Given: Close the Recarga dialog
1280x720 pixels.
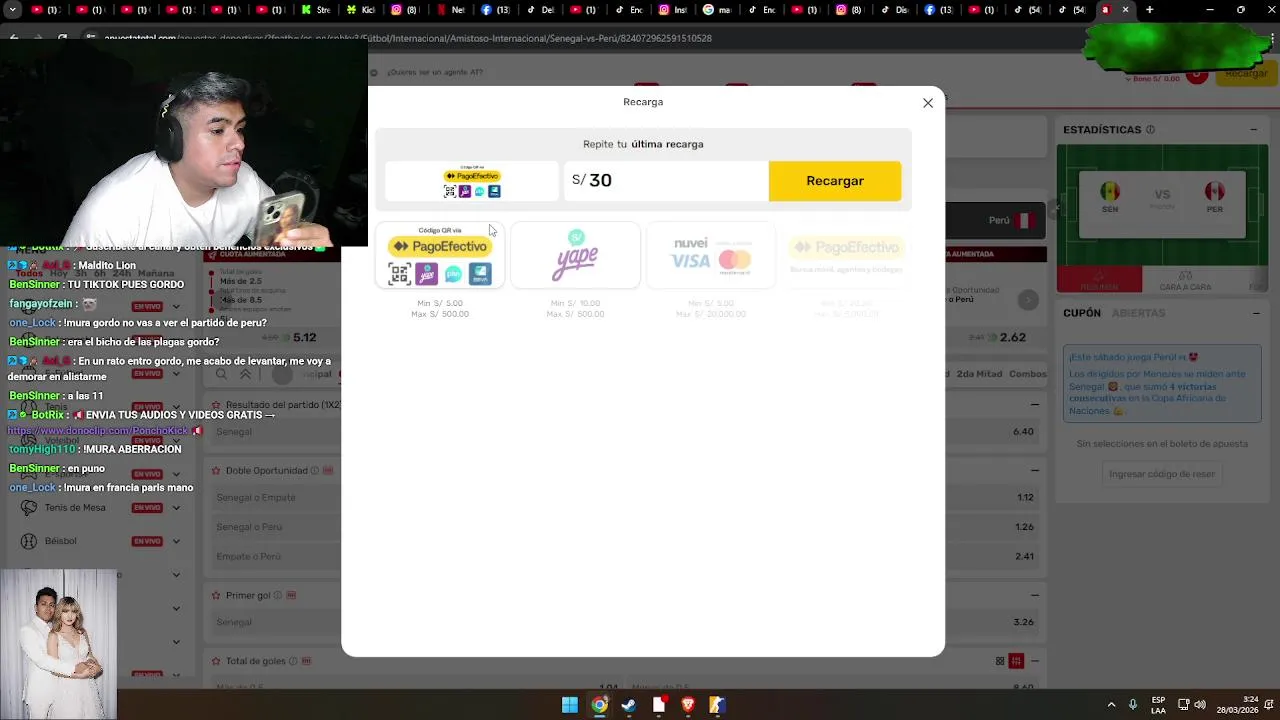Looking at the screenshot, I should [928, 103].
